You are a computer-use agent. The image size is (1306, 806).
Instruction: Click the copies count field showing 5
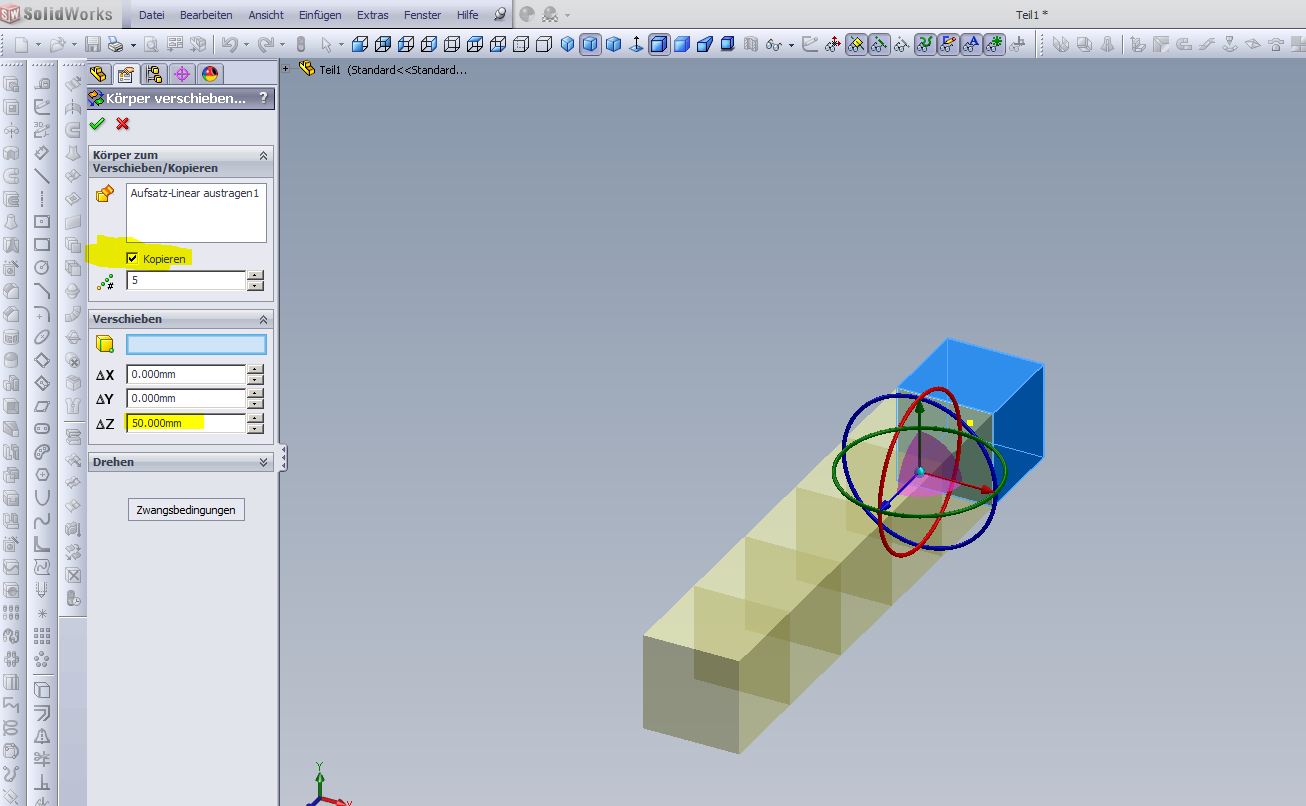186,281
